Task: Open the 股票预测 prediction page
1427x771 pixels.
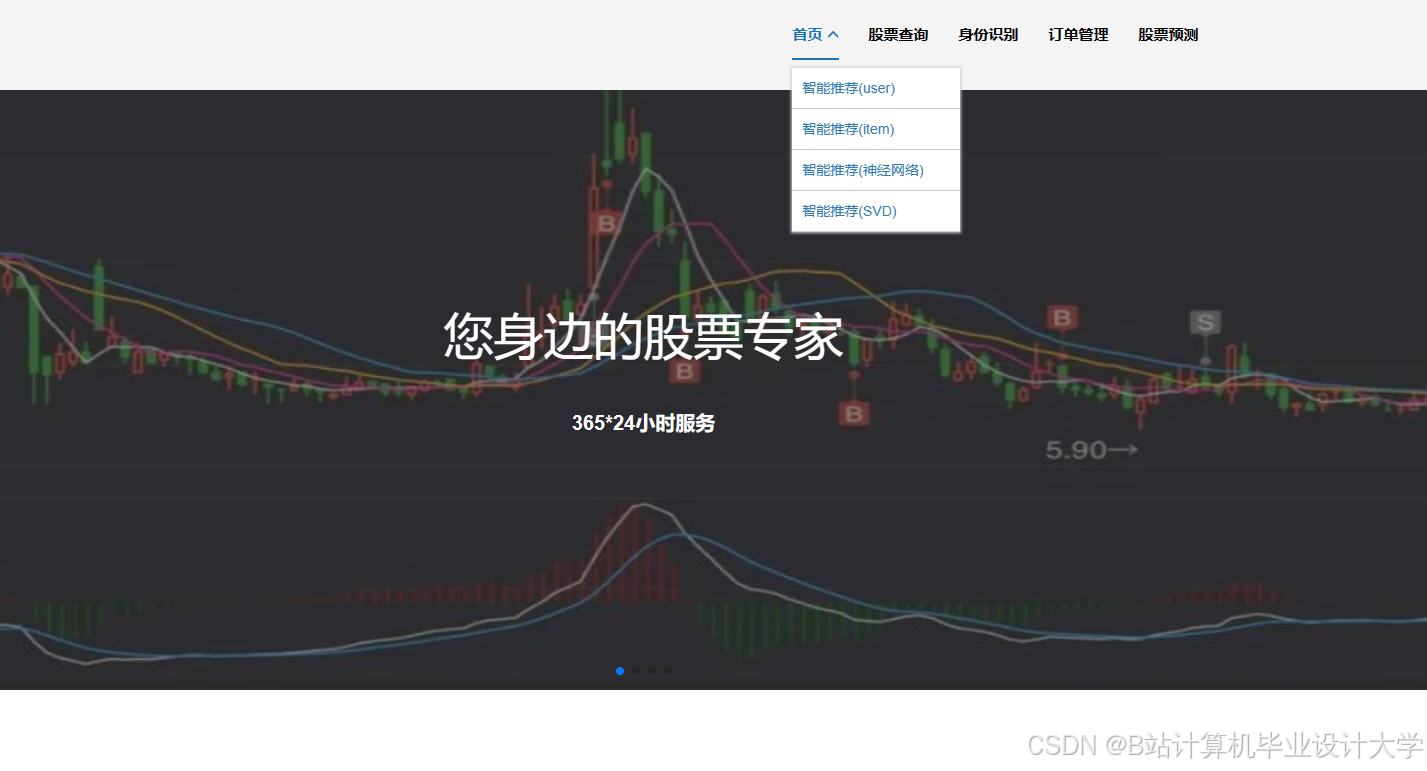Action: [1167, 34]
